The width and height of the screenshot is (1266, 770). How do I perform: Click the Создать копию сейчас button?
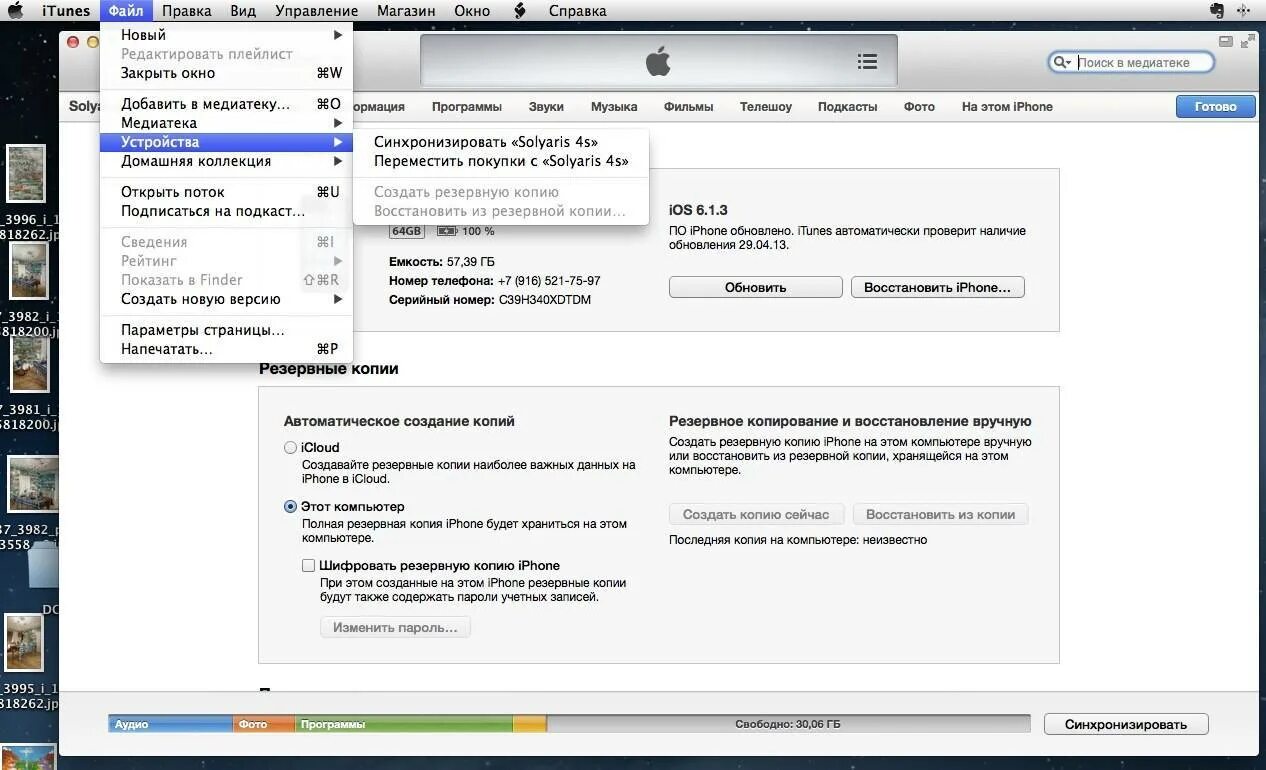756,515
